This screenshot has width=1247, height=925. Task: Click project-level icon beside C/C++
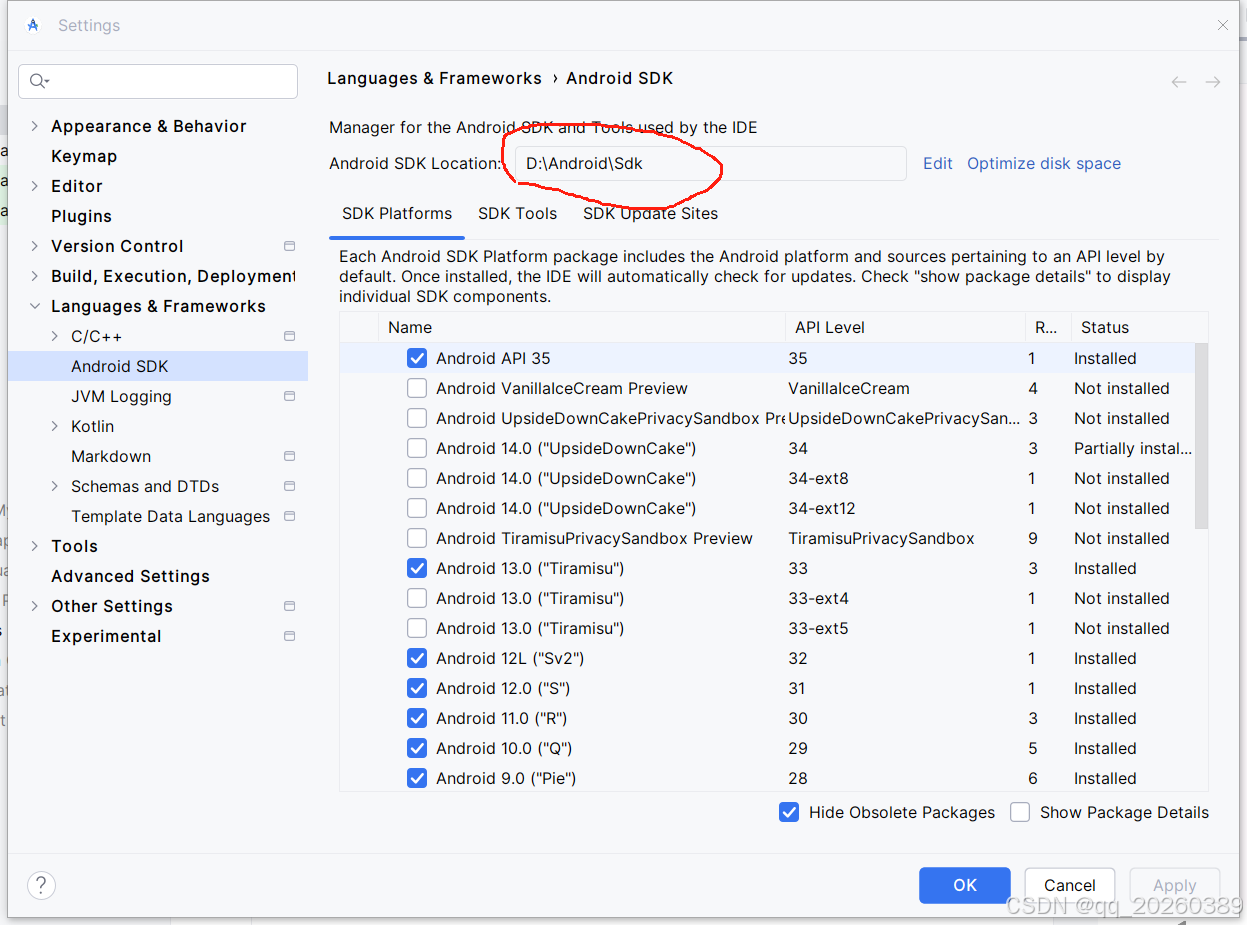(x=289, y=336)
